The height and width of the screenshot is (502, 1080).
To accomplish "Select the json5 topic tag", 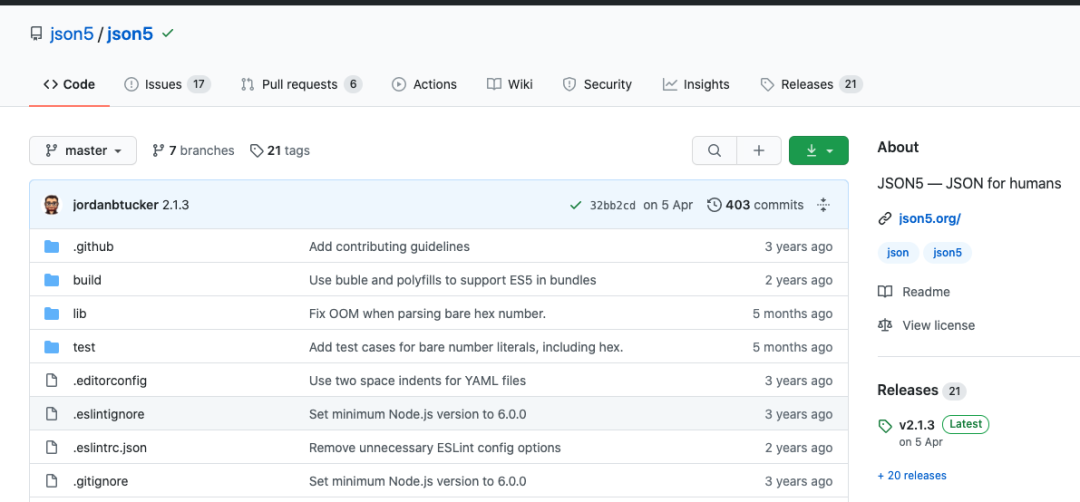I will click(x=946, y=253).
